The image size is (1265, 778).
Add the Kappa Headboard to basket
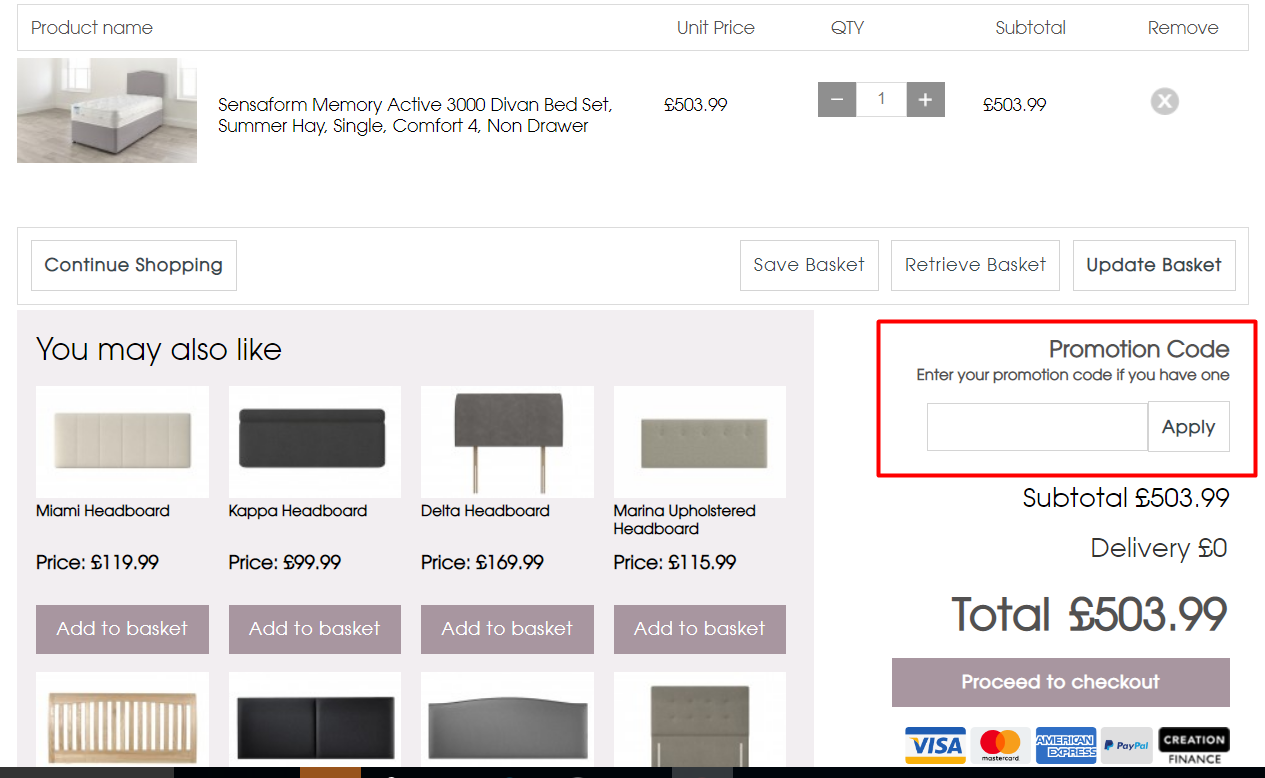(x=314, y=629)
